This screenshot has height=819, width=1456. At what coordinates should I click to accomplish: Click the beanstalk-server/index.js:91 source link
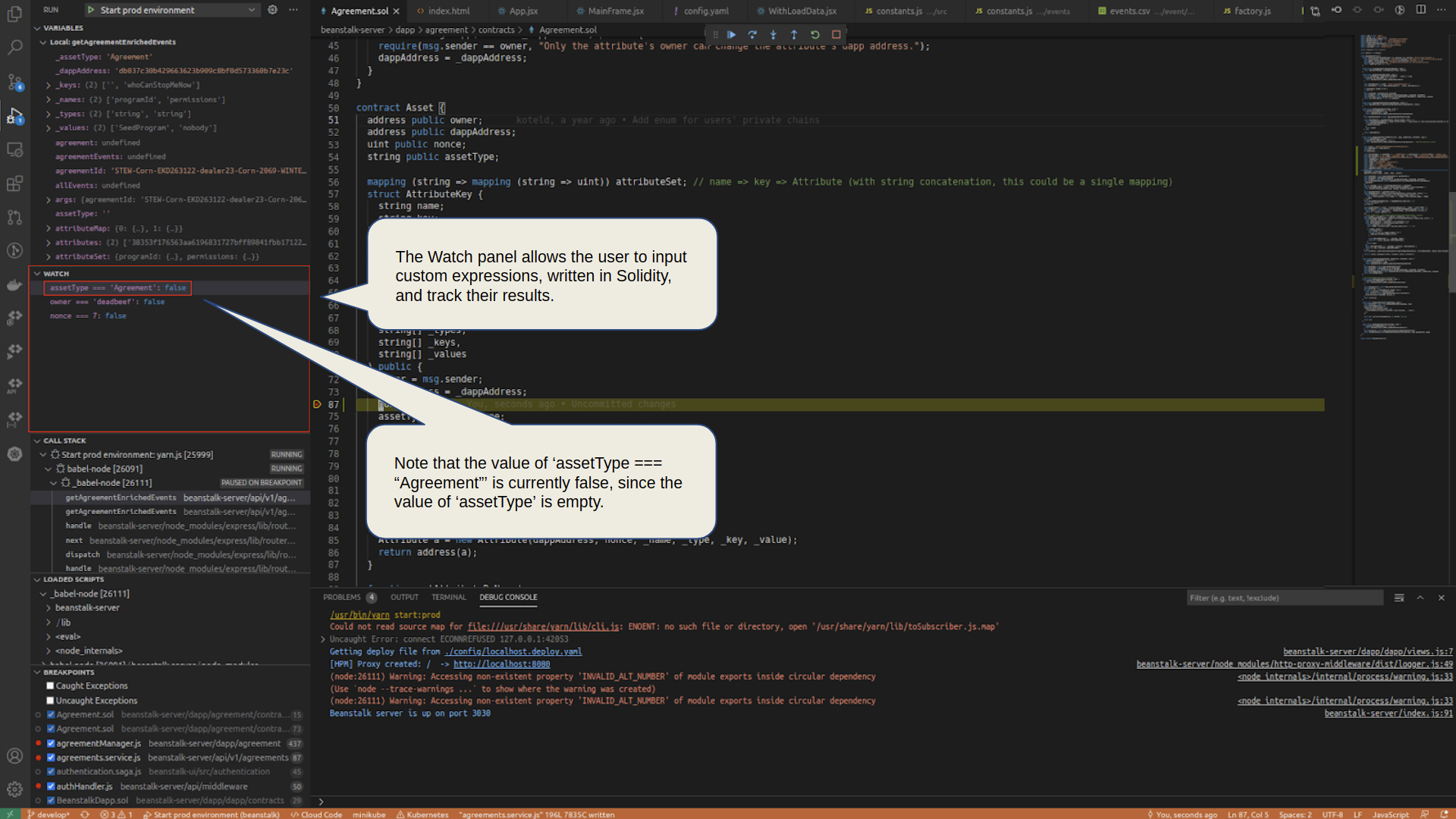(x=1388, y=714)
